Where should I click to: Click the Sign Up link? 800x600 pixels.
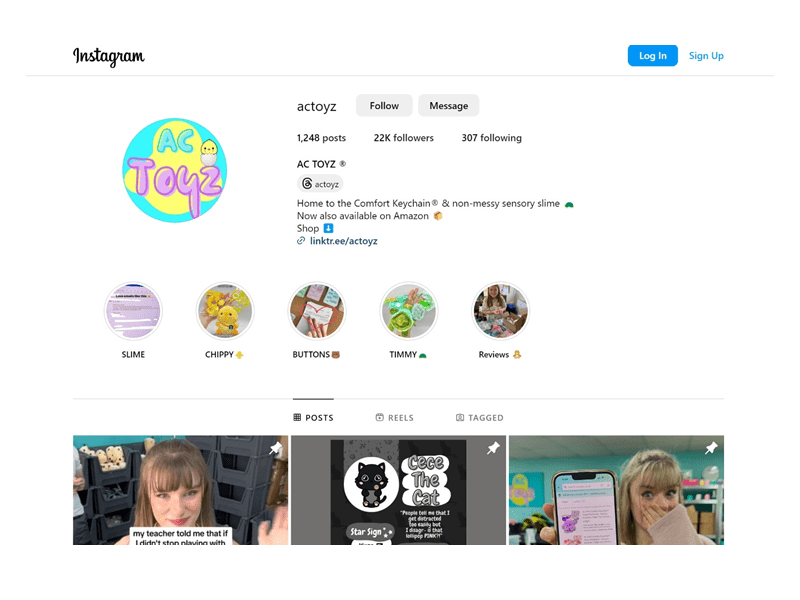(706, 56)
